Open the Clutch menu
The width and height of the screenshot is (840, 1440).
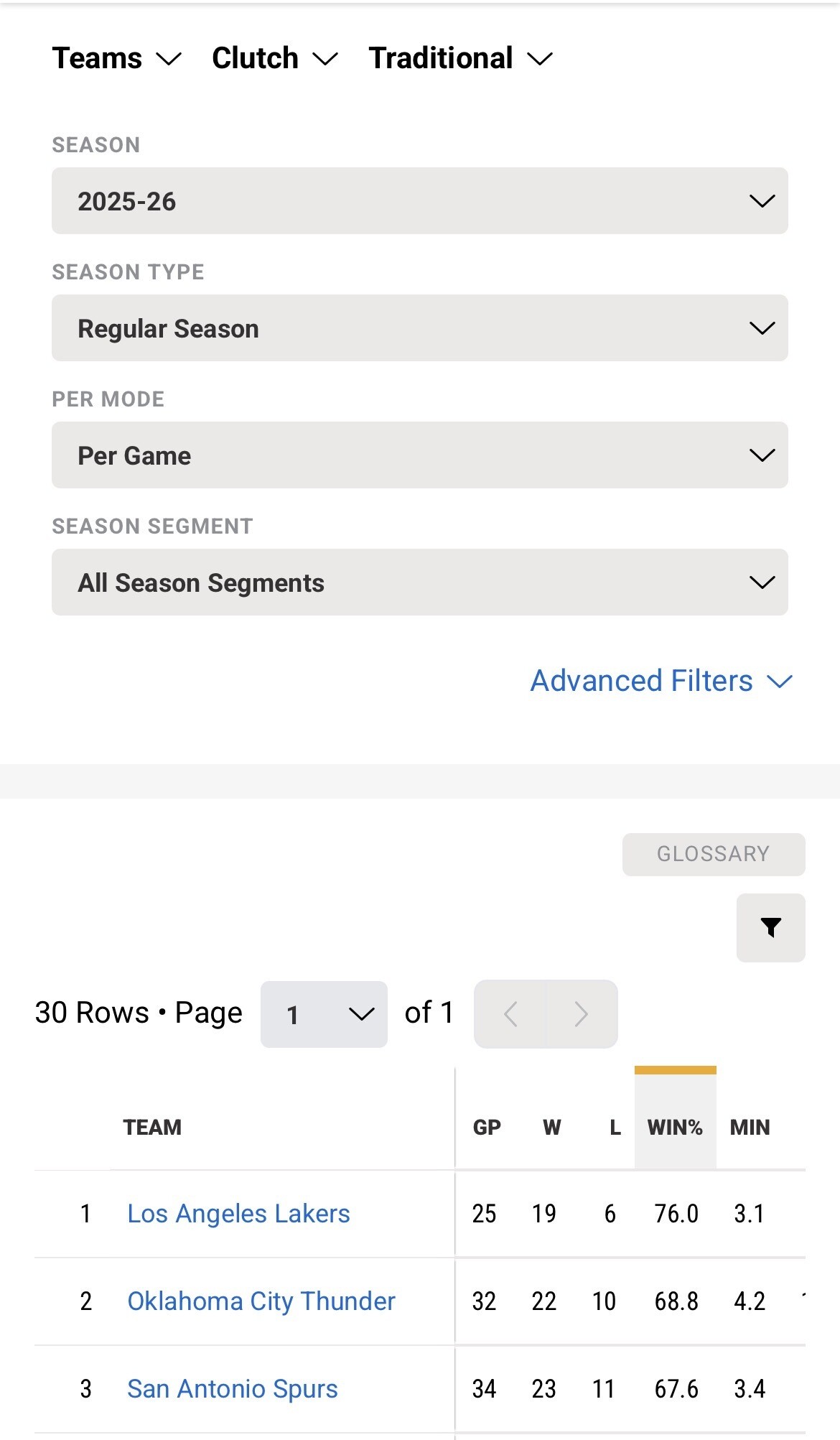tap(274, 58)
